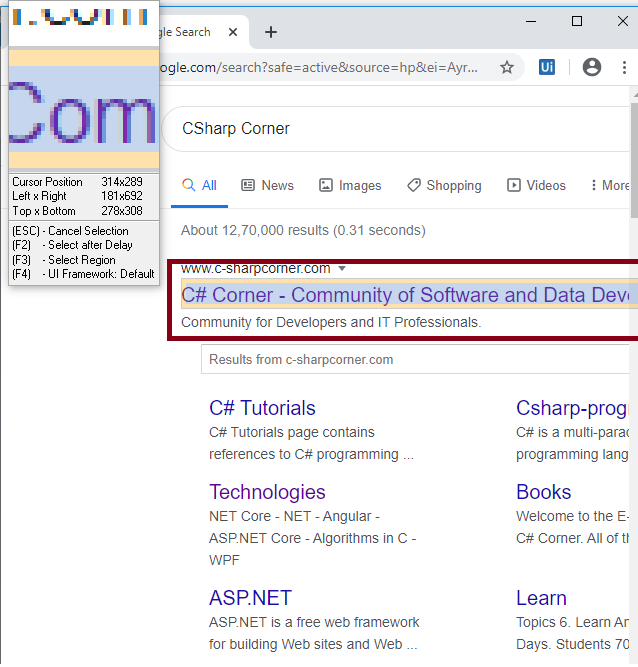Screen dimensions: 638x667
Task: Click the (F2) Select after Delay hint
Action: point(72,245)
